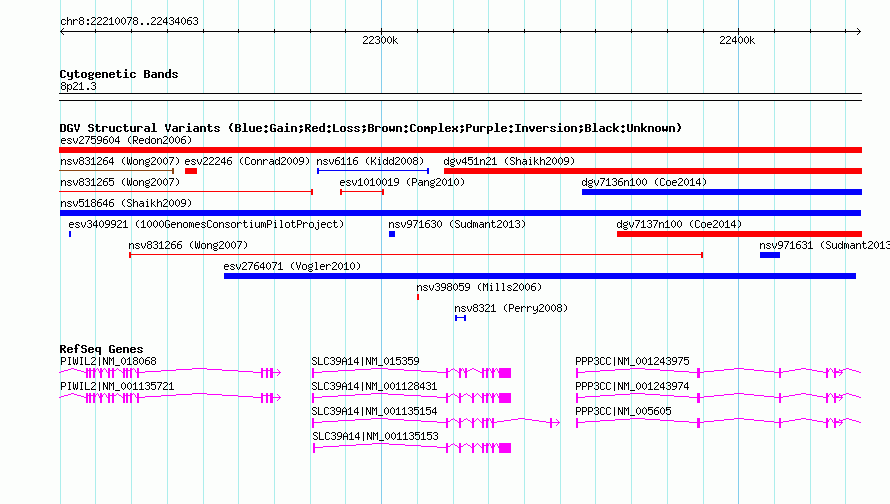Click the chr8:22210078..22434063 region label
Screen dimensions: 890x504
tap(129, 22)
